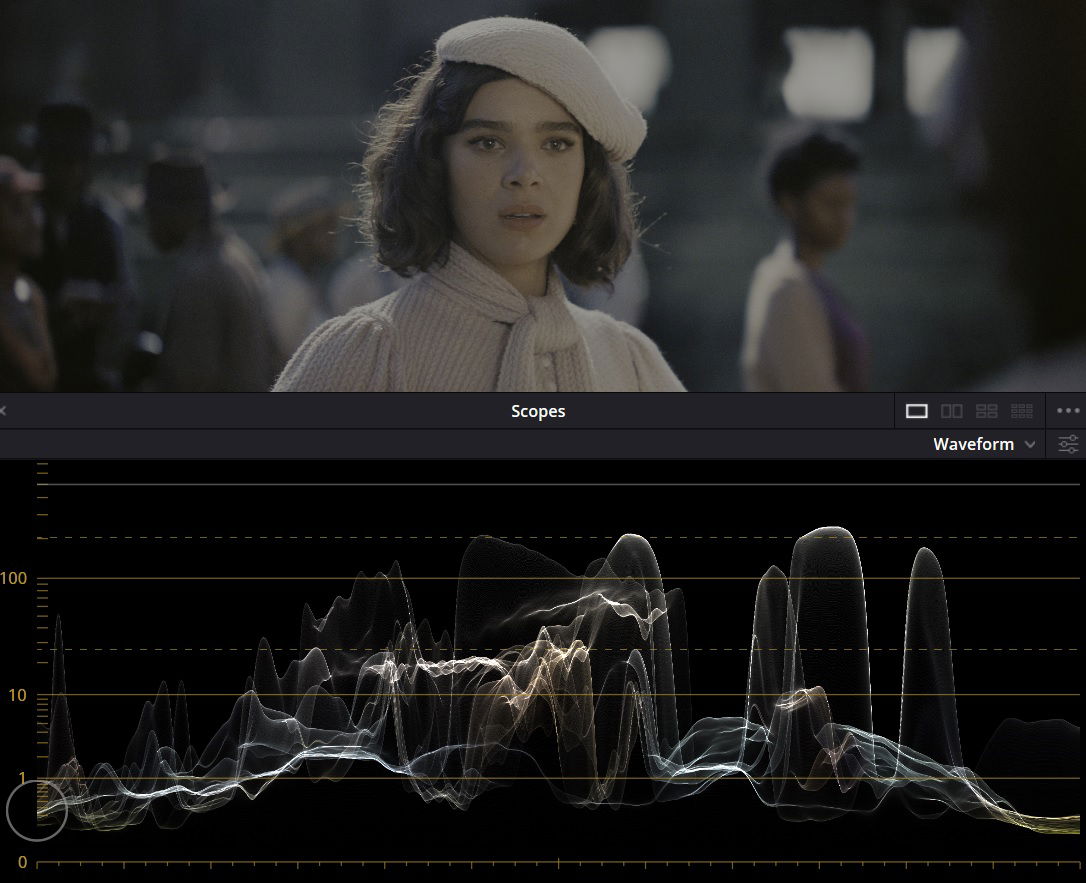Click the viewer image of the woman
Image resolution: width=1086 pixels, height=883 pixels.
click(x=543, y=196)
